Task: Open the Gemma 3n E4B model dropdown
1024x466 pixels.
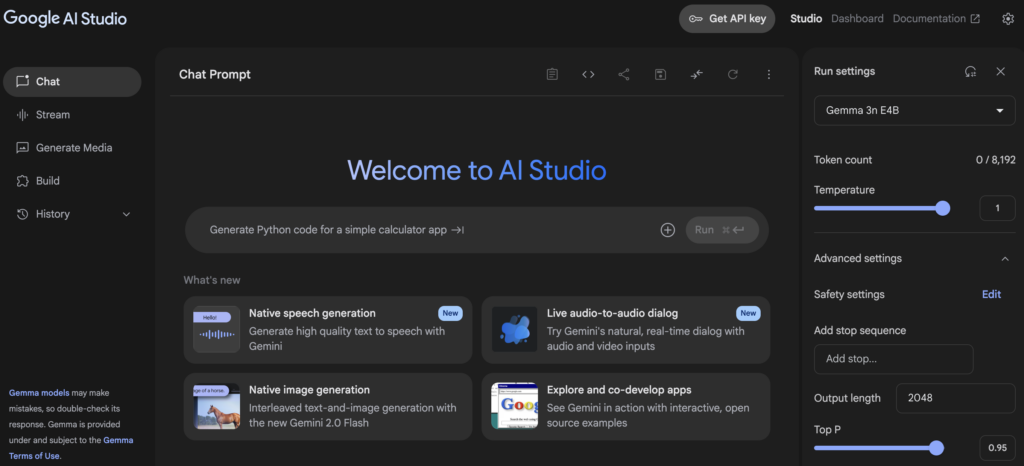Action: [914, 110]
